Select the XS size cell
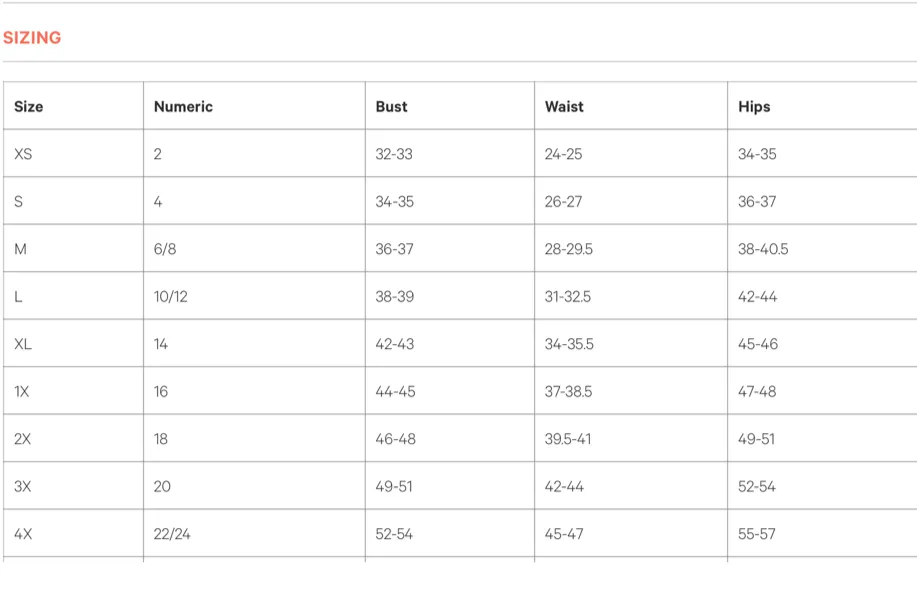Image resolution: width=917 pixels, height=592 pixels. pos(23,154)
